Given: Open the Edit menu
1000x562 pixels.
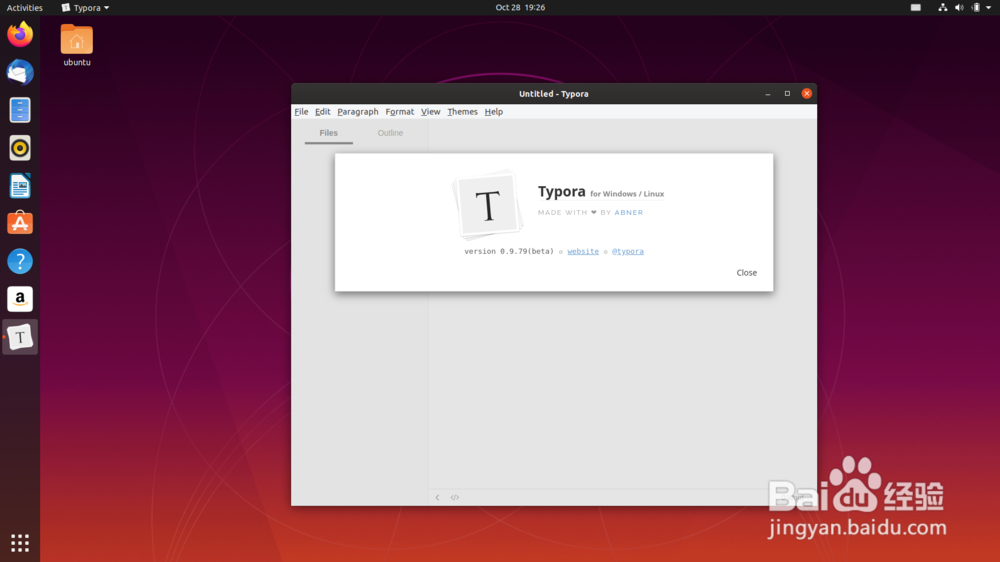Looking at the screenshot, I should pos(323,112).
